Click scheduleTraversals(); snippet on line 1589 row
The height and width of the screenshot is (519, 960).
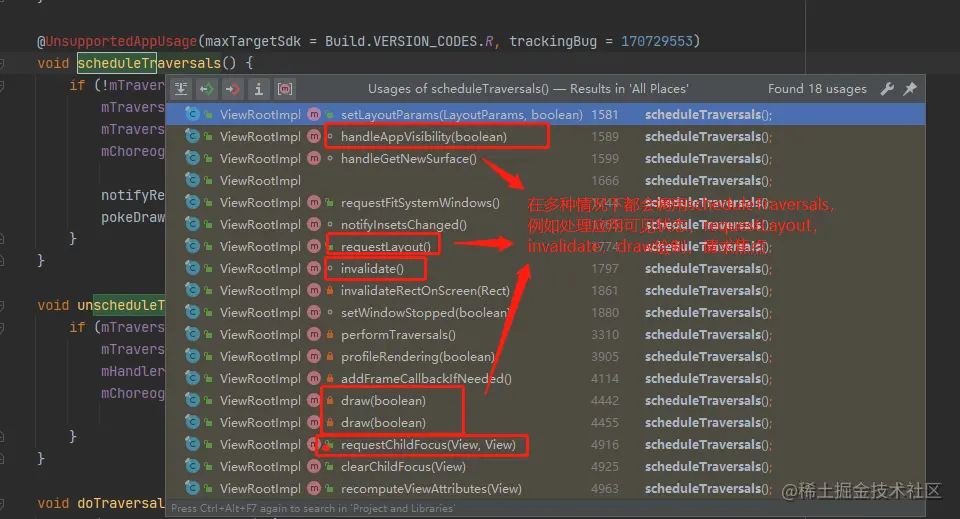708,136
